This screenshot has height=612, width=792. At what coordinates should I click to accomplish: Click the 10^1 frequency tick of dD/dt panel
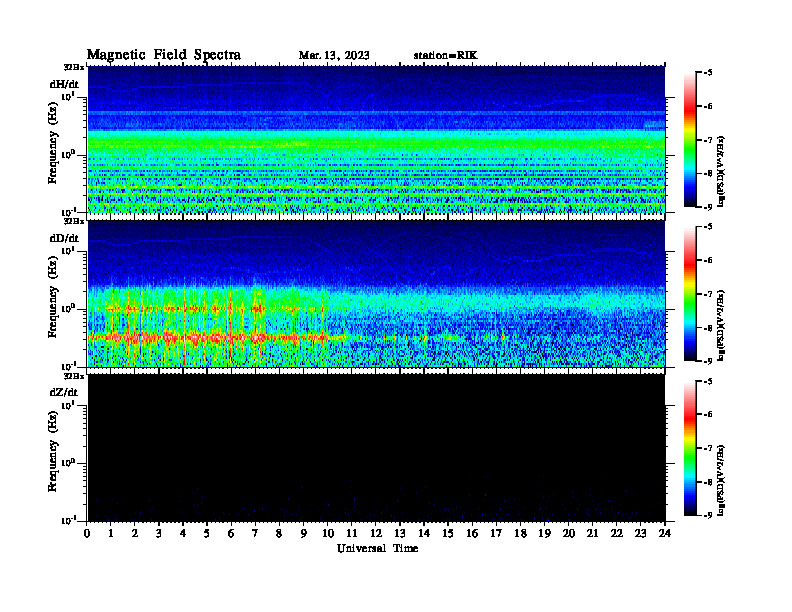(x=68, y=250)
